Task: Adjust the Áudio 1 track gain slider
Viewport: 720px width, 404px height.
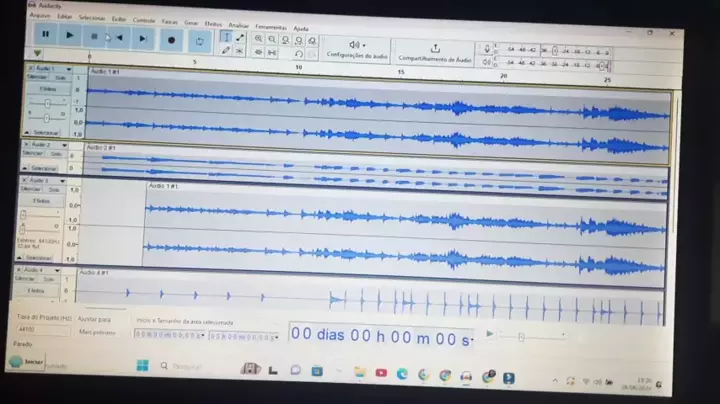Action: [47, 104]
